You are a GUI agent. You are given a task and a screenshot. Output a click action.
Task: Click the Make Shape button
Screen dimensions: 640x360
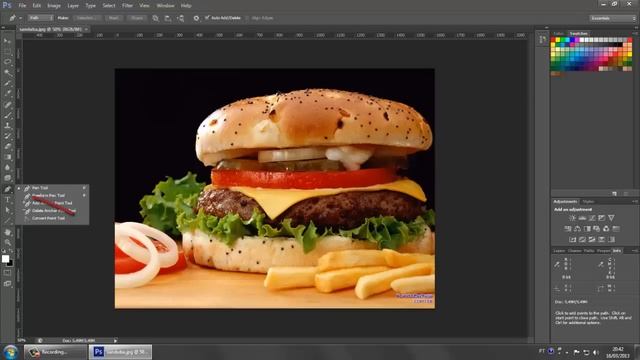tap(137, 18)
